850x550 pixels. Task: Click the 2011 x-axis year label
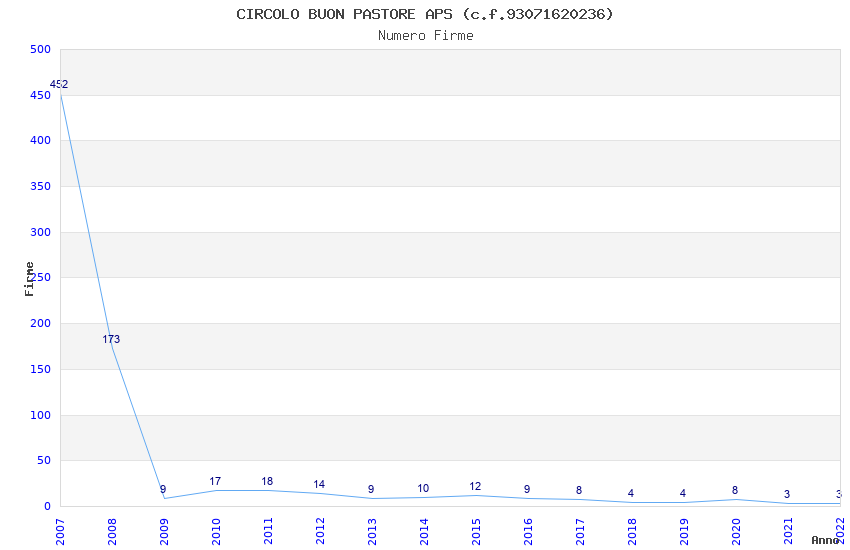coord(268,532)
